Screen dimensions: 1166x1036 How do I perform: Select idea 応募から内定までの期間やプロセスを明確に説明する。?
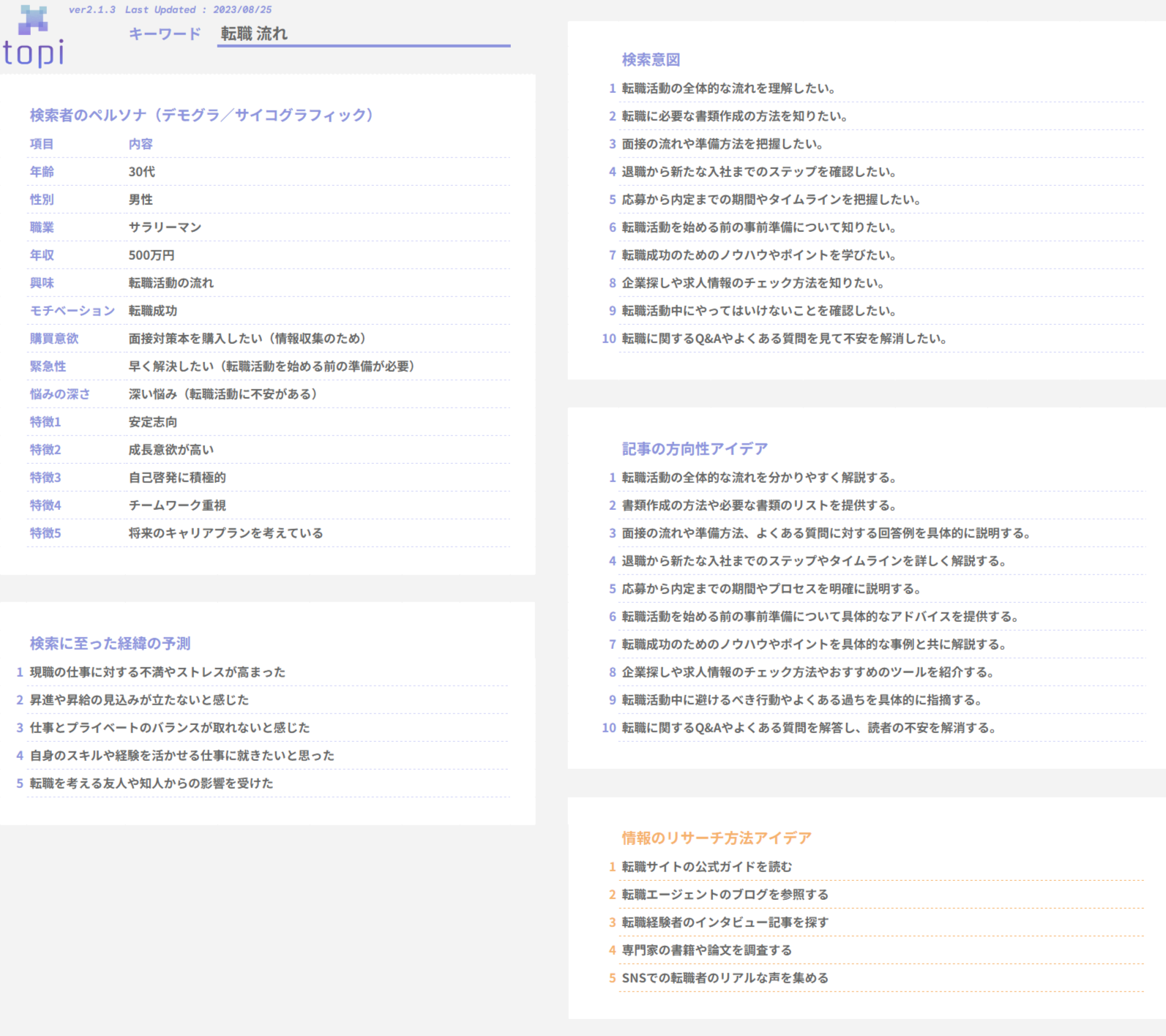click(x=771, y=589)
